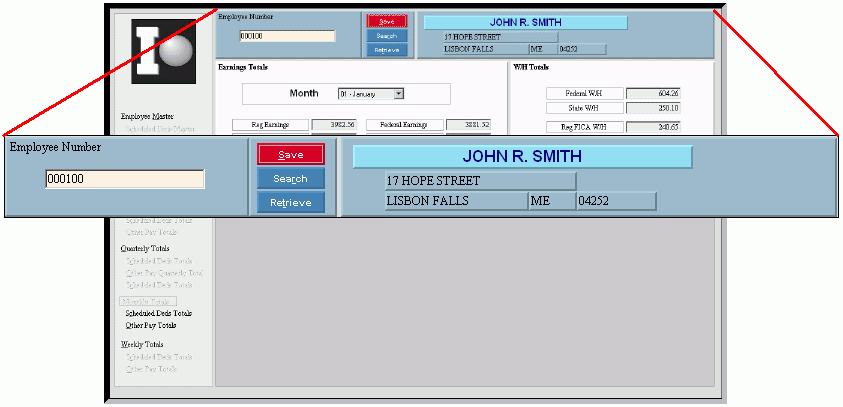Viewport: 843px width, 407px height.
Task: Click the Reg Earnings value field
Action: (x=333, y=125)
